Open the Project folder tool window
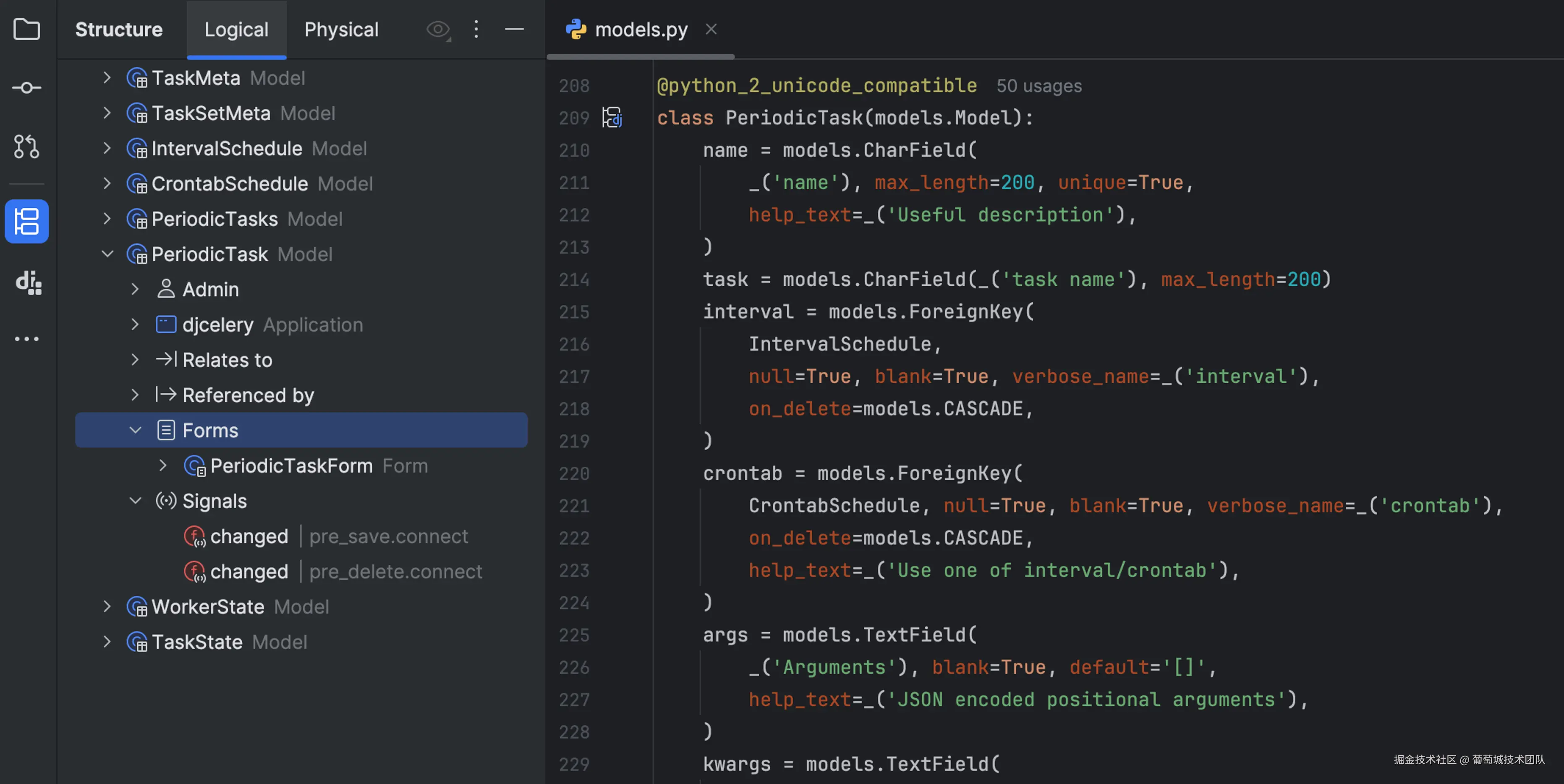This screenshot has height=784, width=1564. pyautogui.click(x=27, y=29)
